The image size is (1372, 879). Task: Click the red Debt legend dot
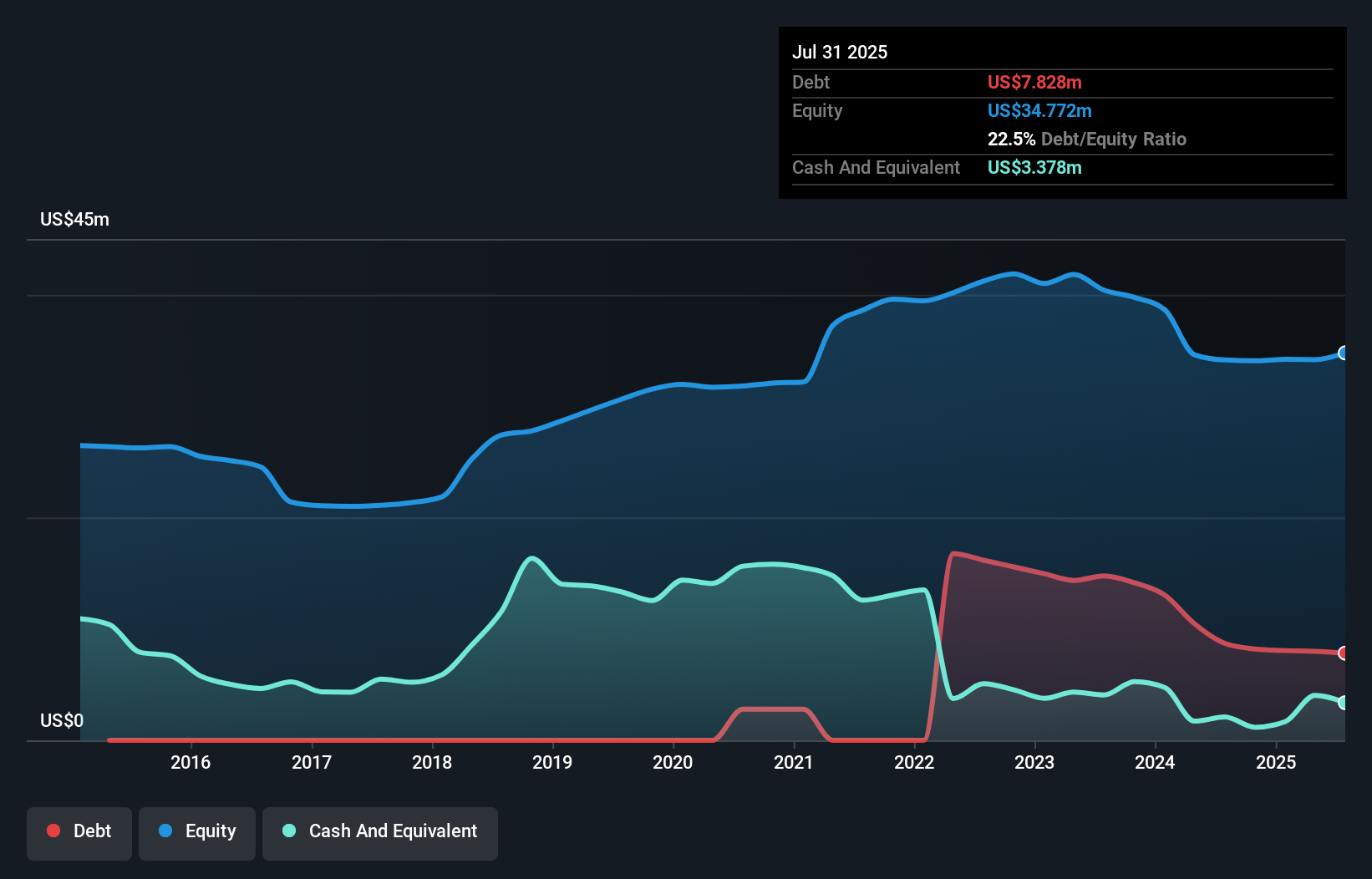pos(53,831)
